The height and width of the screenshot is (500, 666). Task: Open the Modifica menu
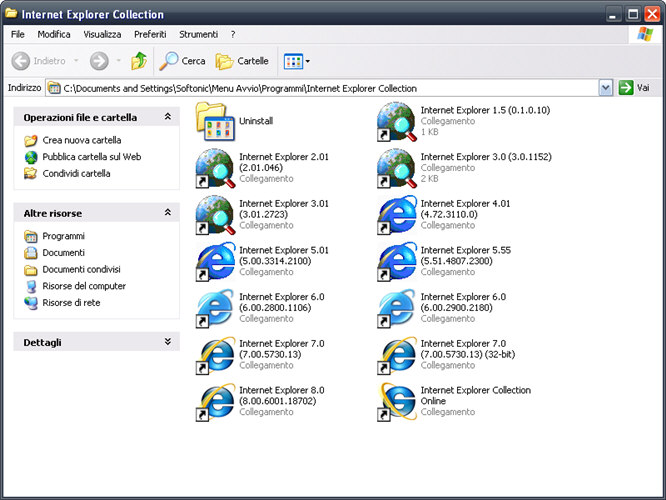[54, 34]
